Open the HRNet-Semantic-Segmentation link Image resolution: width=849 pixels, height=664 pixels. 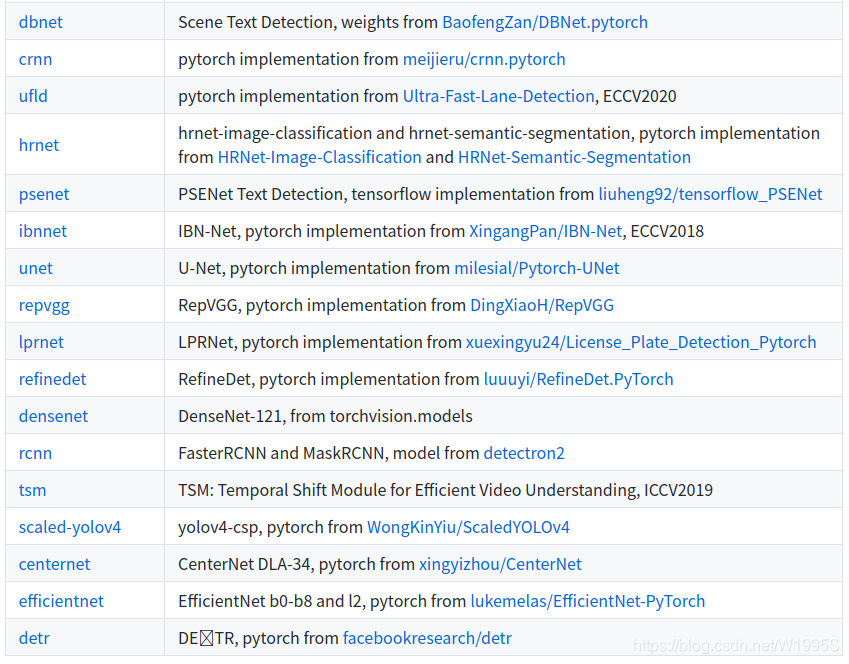coord(574,157)
